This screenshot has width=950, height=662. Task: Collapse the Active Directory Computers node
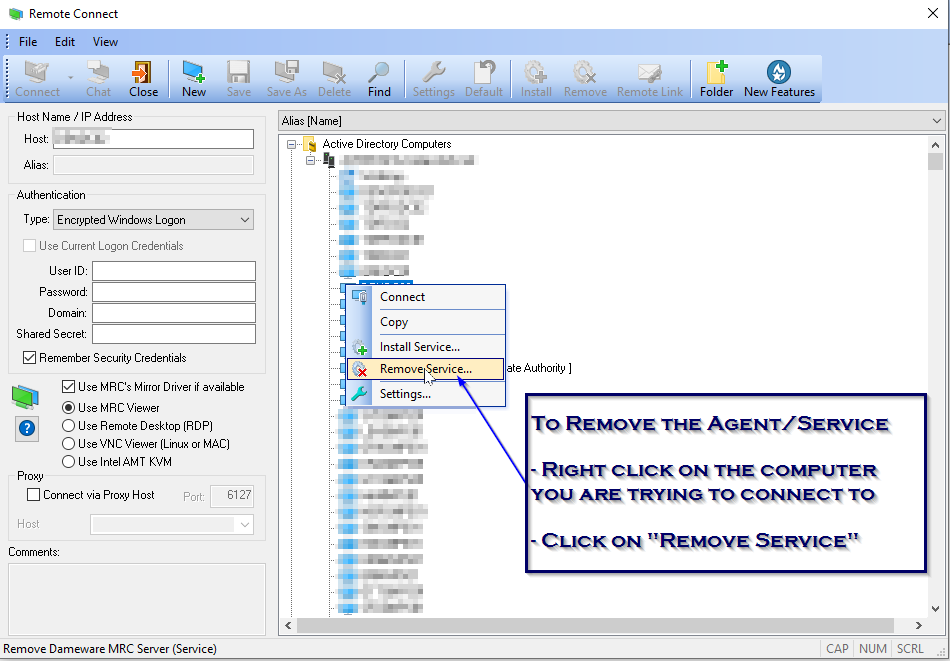click(x=292, y=144)
